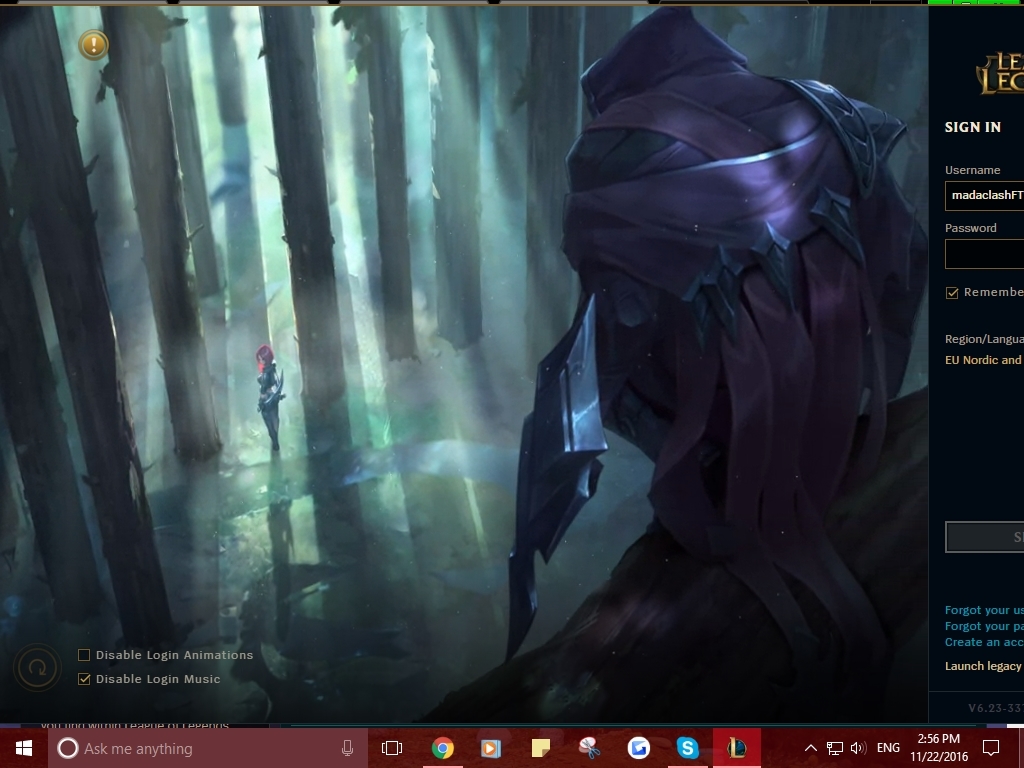
Task: Open Google Chrome from the taskbar
Action: pyautogui.click(x=442, y=748)
